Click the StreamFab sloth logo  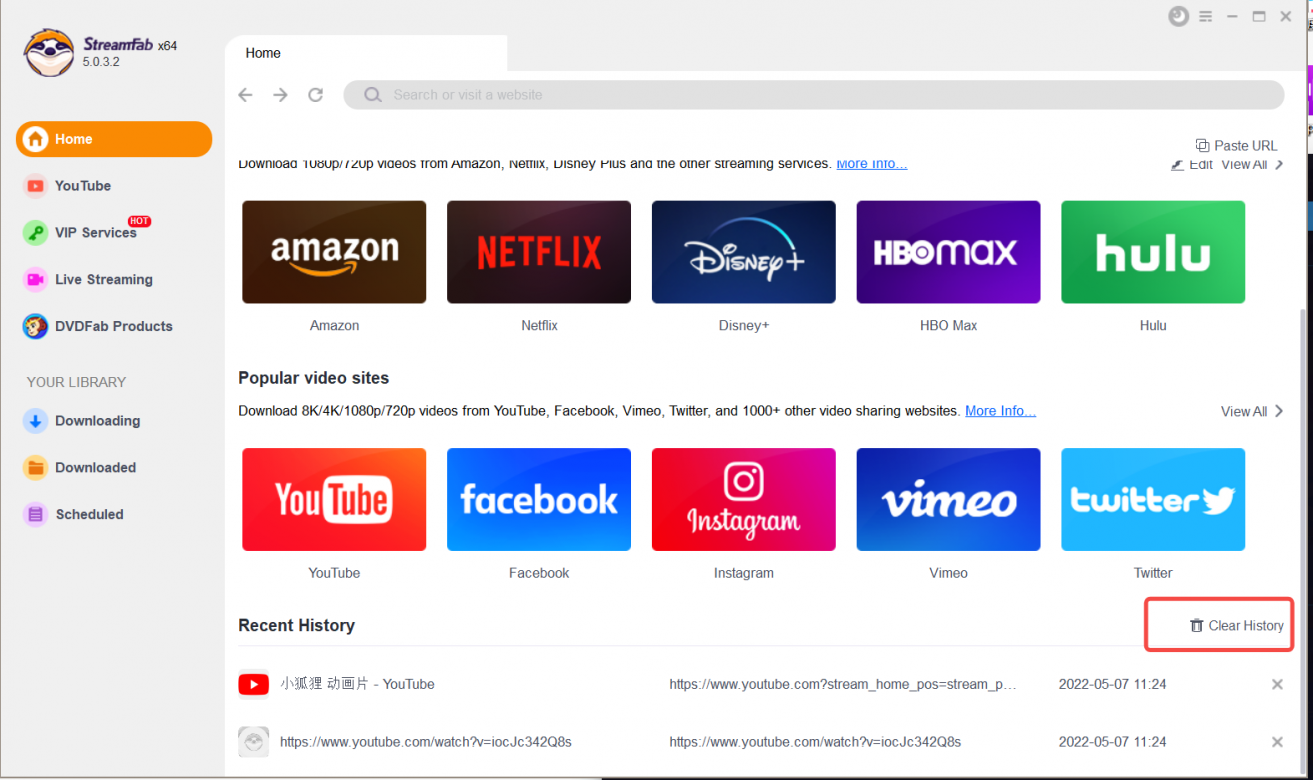49,53
